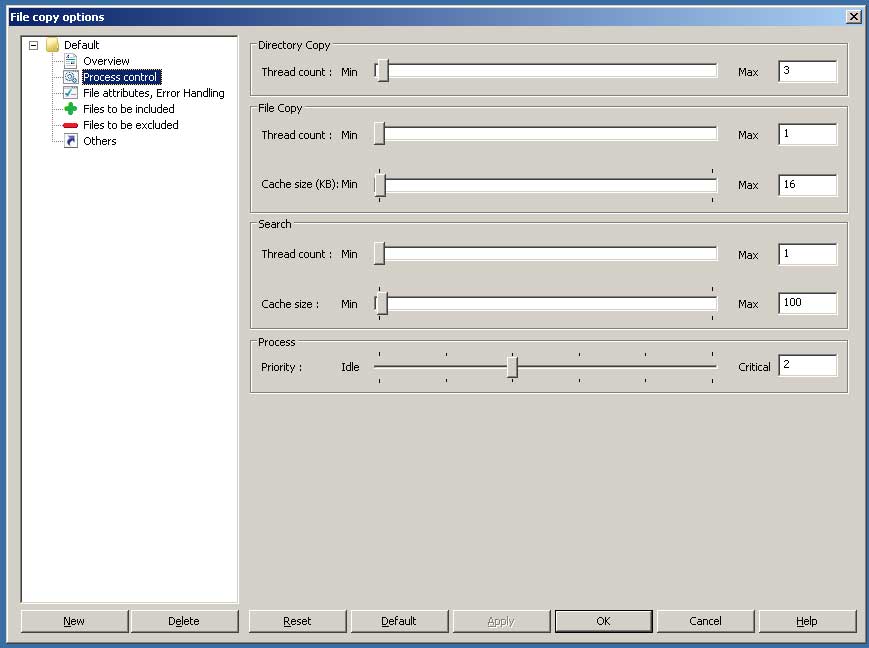Click the red minus Files excluded icon
This screenshot has width=869, height=648.
(70, 125)
